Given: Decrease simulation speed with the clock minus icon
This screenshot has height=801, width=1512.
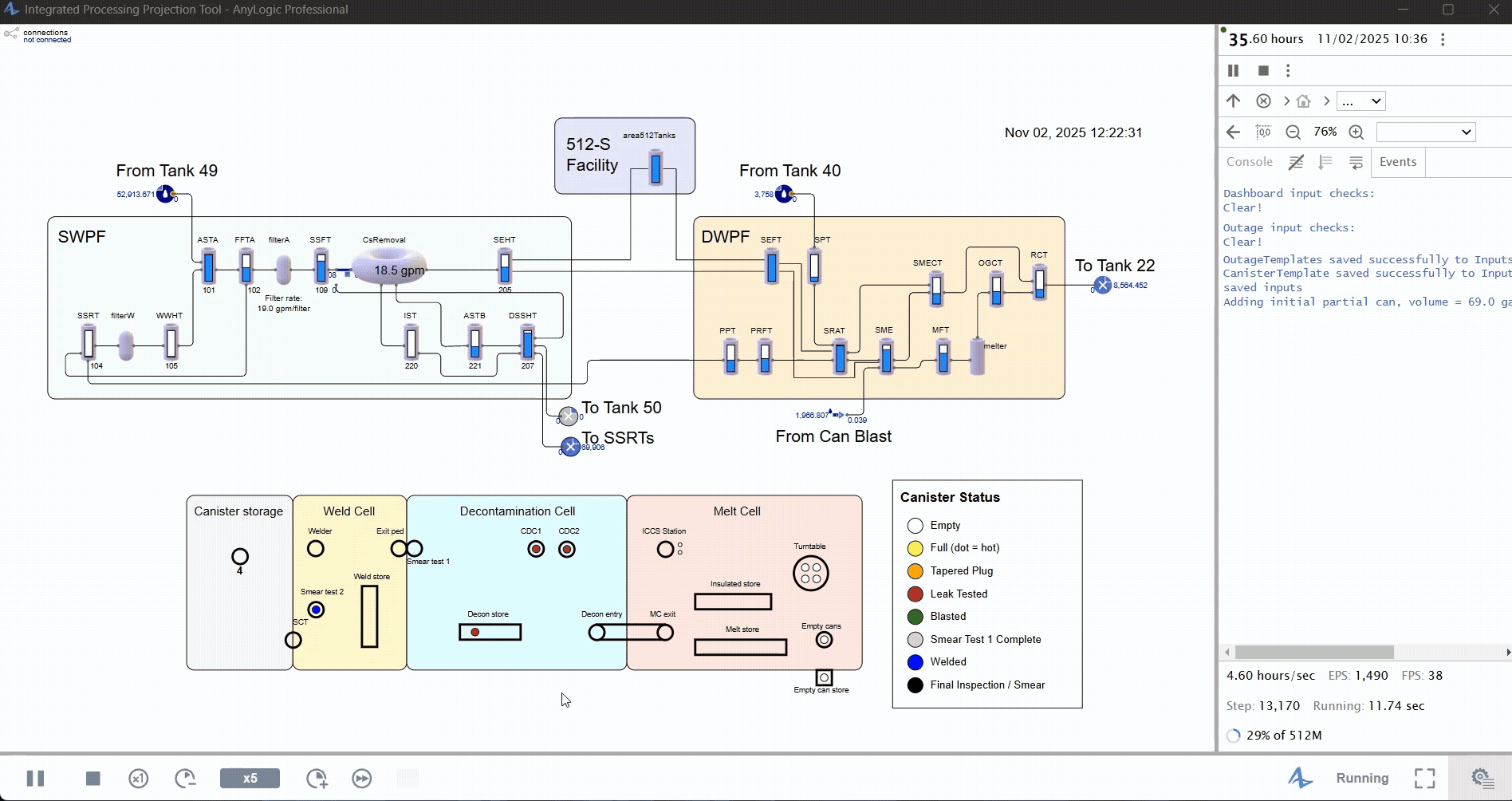Looking at the screenshot, I should (x=186, y=778).
